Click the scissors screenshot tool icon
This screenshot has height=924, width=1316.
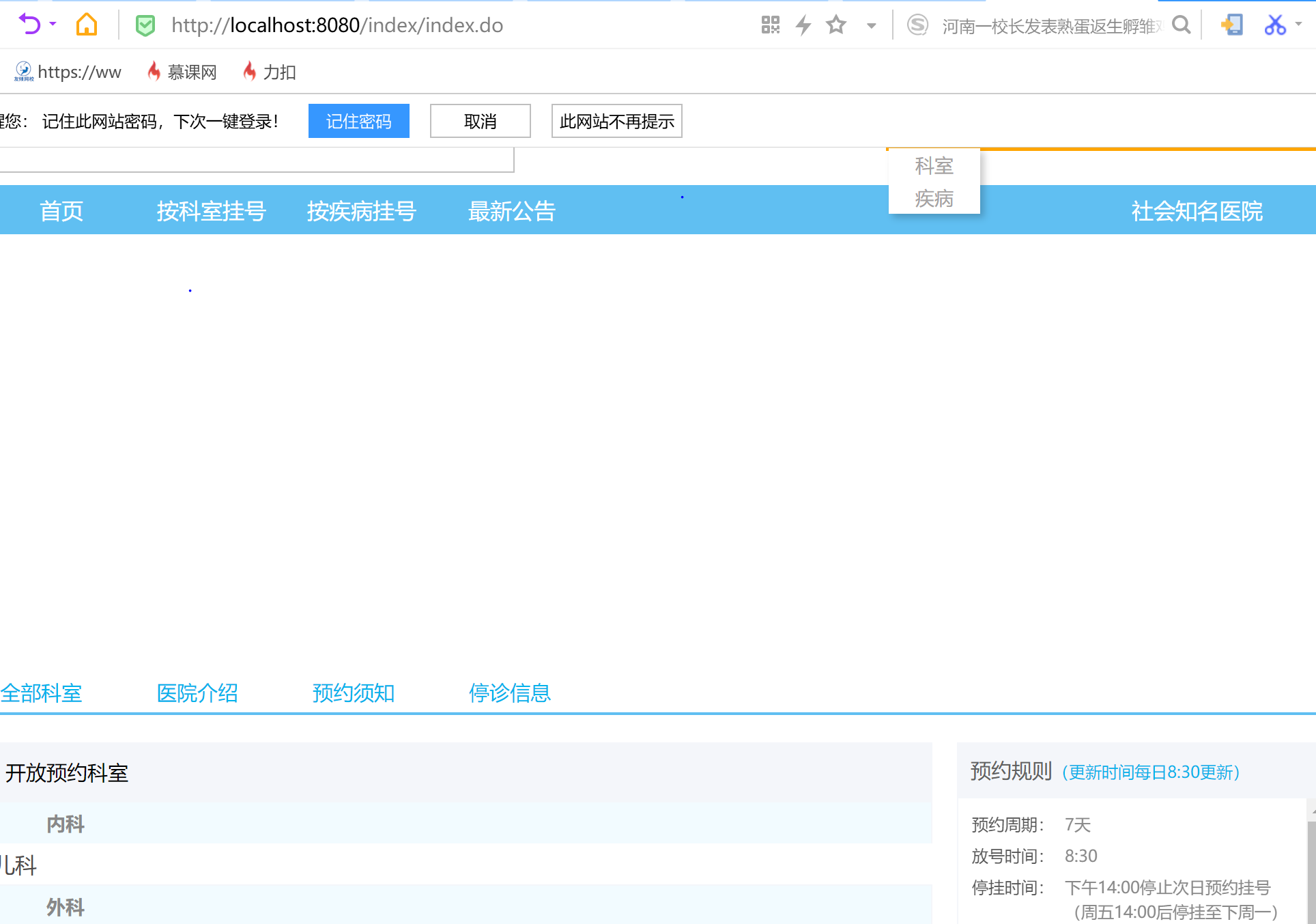point(1275,25)
